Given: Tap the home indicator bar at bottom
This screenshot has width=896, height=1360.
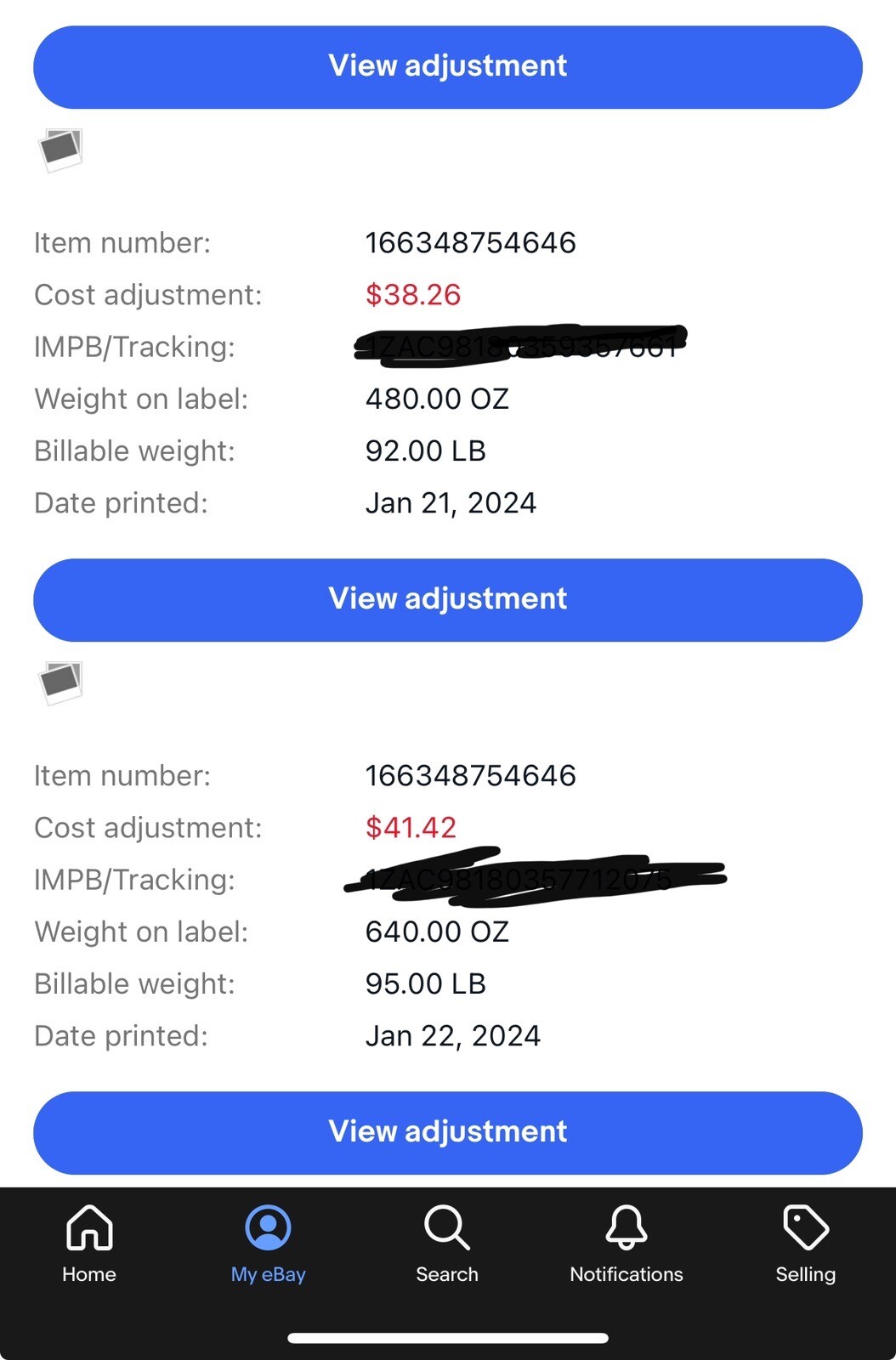Looking at the screenshot, I should [x=448, y=1338].
